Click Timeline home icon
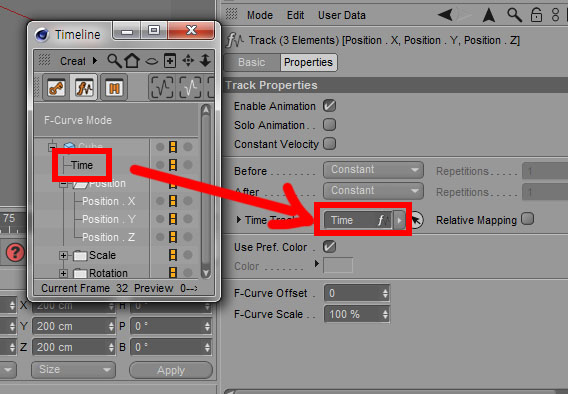 coord(132,61)
